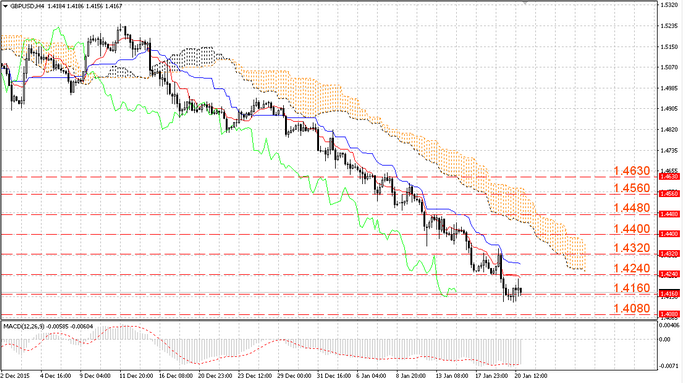Screen dimensions: 685x383
Task: Click the 31 Dec 16:00 time axis label
Action: [x=334, y=376]
